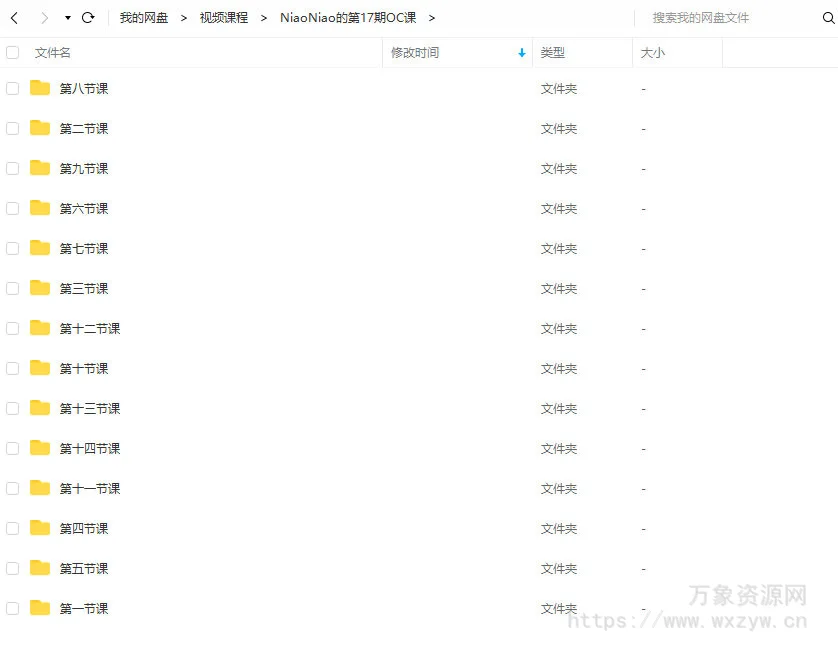This screenshot has width=838, height=655.
Task: Sort files by the 文件名 column header
Action: tap(53, 53)
